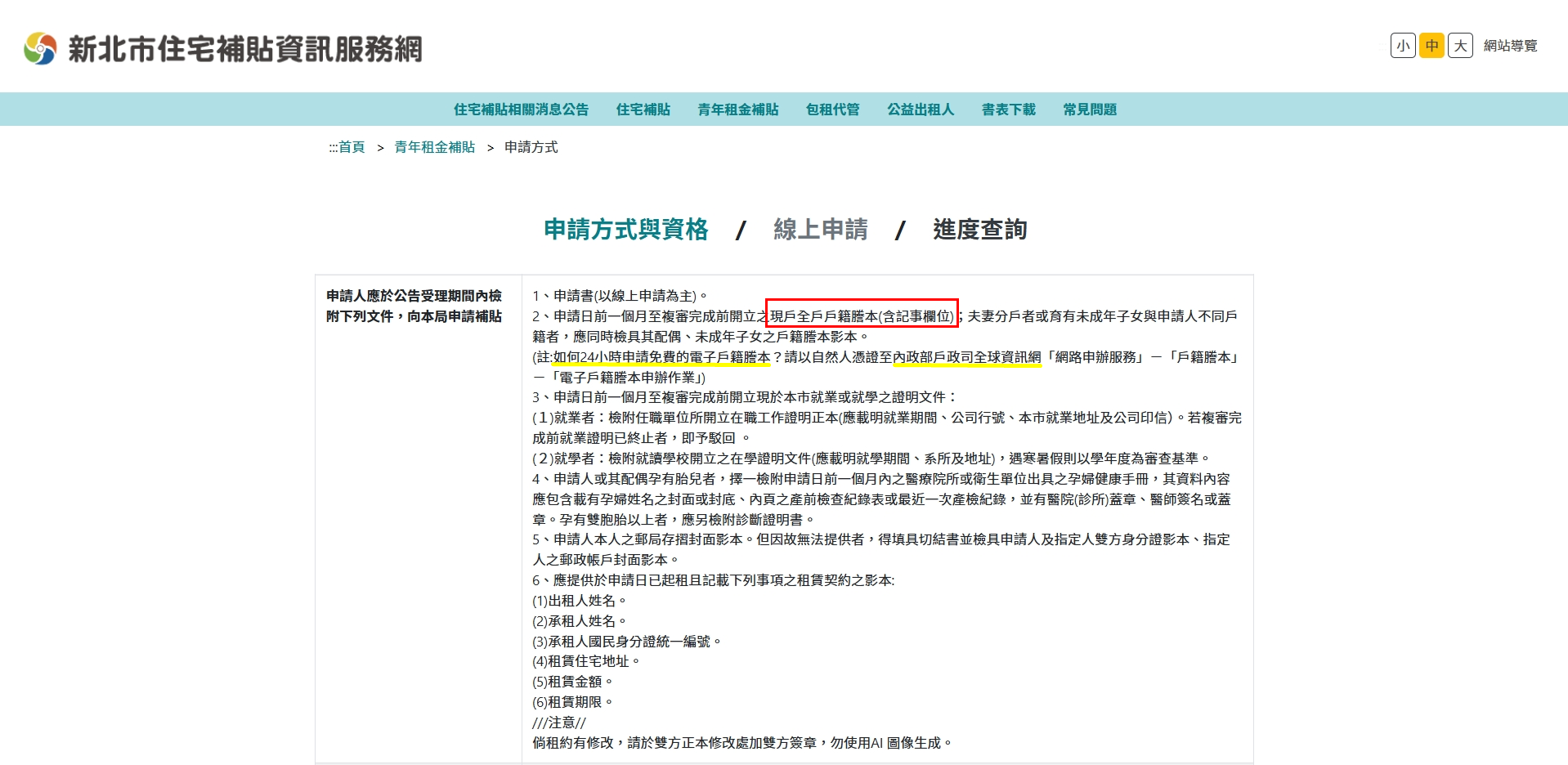
Task: Click the line 1、申請書(以線上申請為主)
Action: click(x=620, y=296)
